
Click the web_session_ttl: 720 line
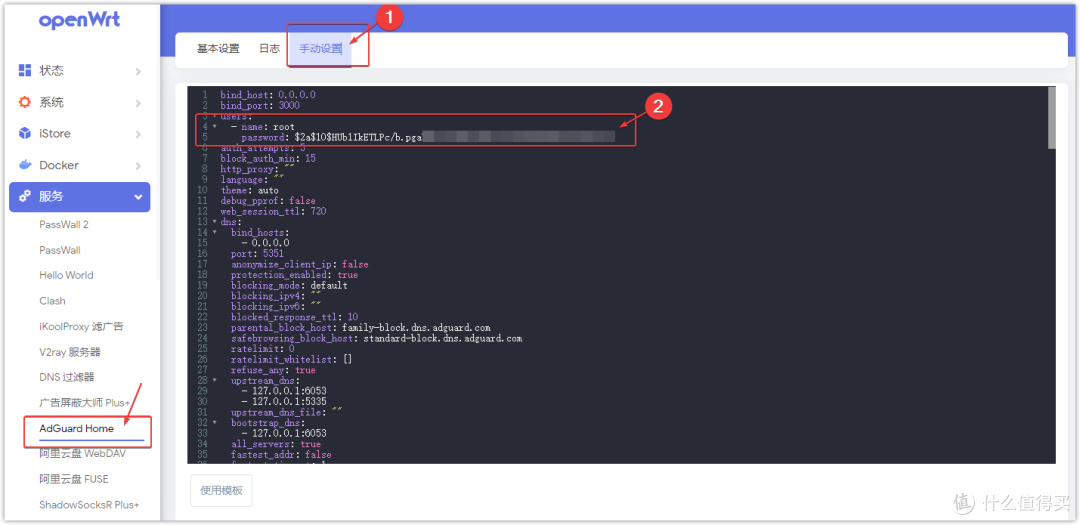coord(273,212)
